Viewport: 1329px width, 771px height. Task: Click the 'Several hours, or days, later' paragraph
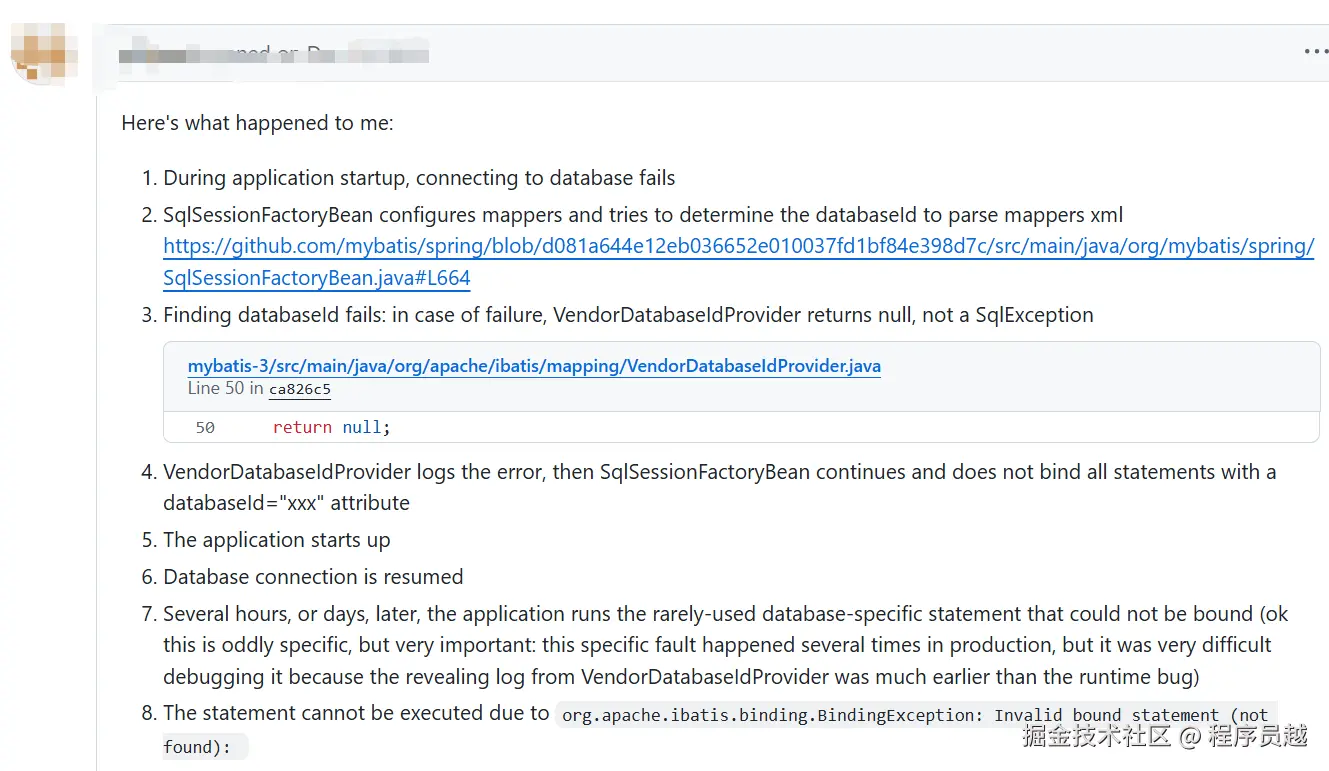[717, 645]
